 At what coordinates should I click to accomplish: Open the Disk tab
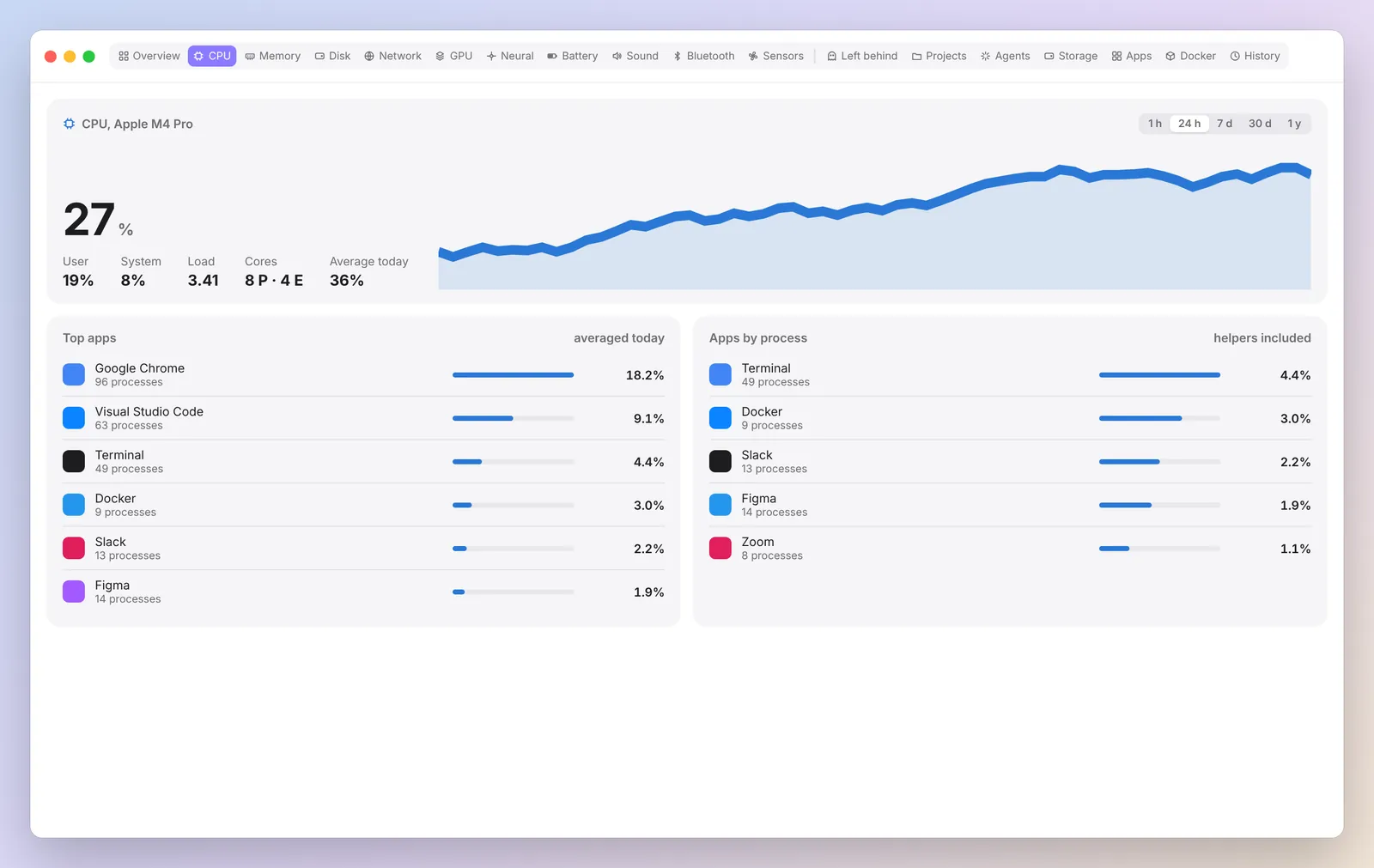[x=333, y=56]
